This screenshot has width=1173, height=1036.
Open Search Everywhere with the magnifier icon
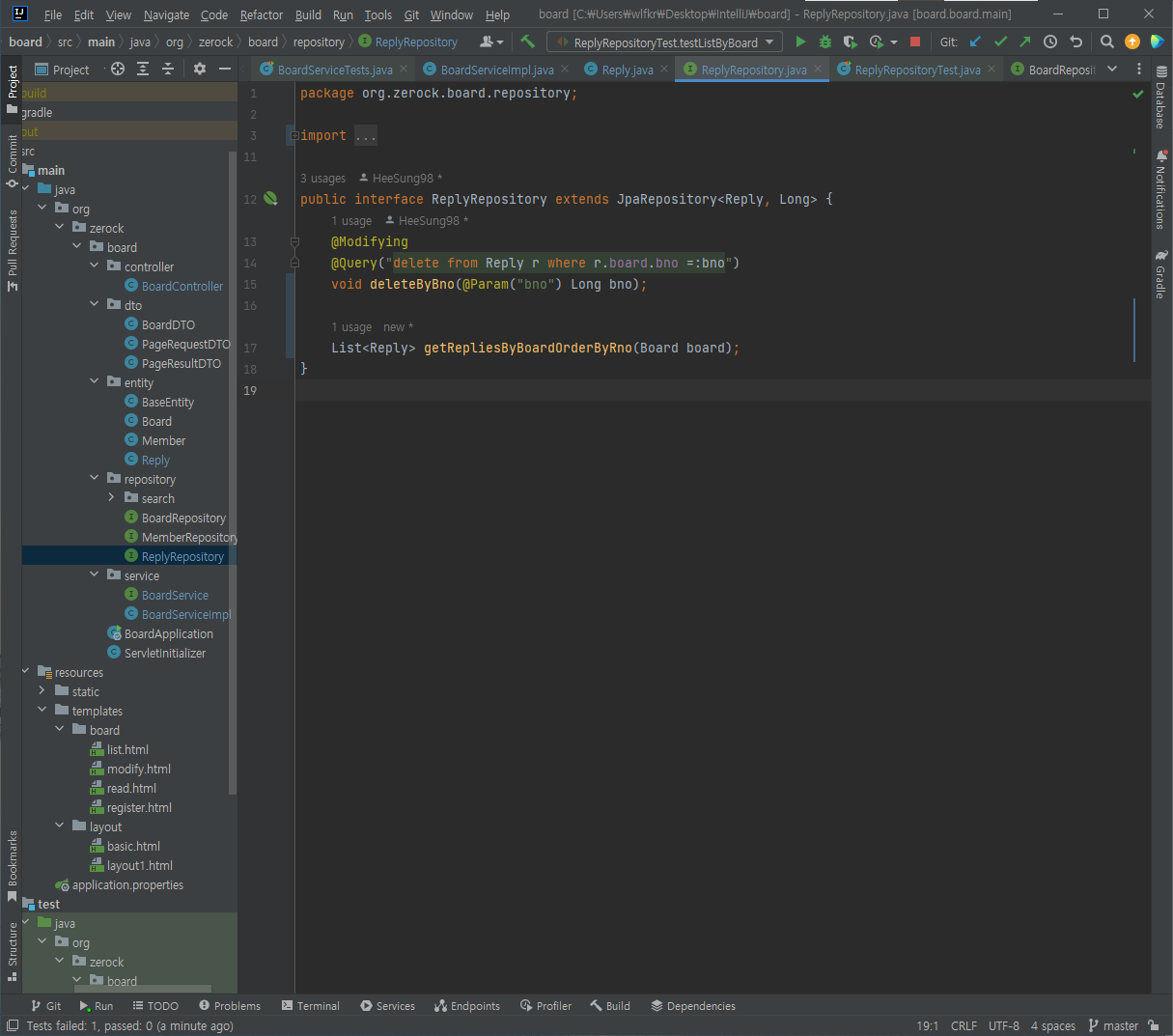1107,42
